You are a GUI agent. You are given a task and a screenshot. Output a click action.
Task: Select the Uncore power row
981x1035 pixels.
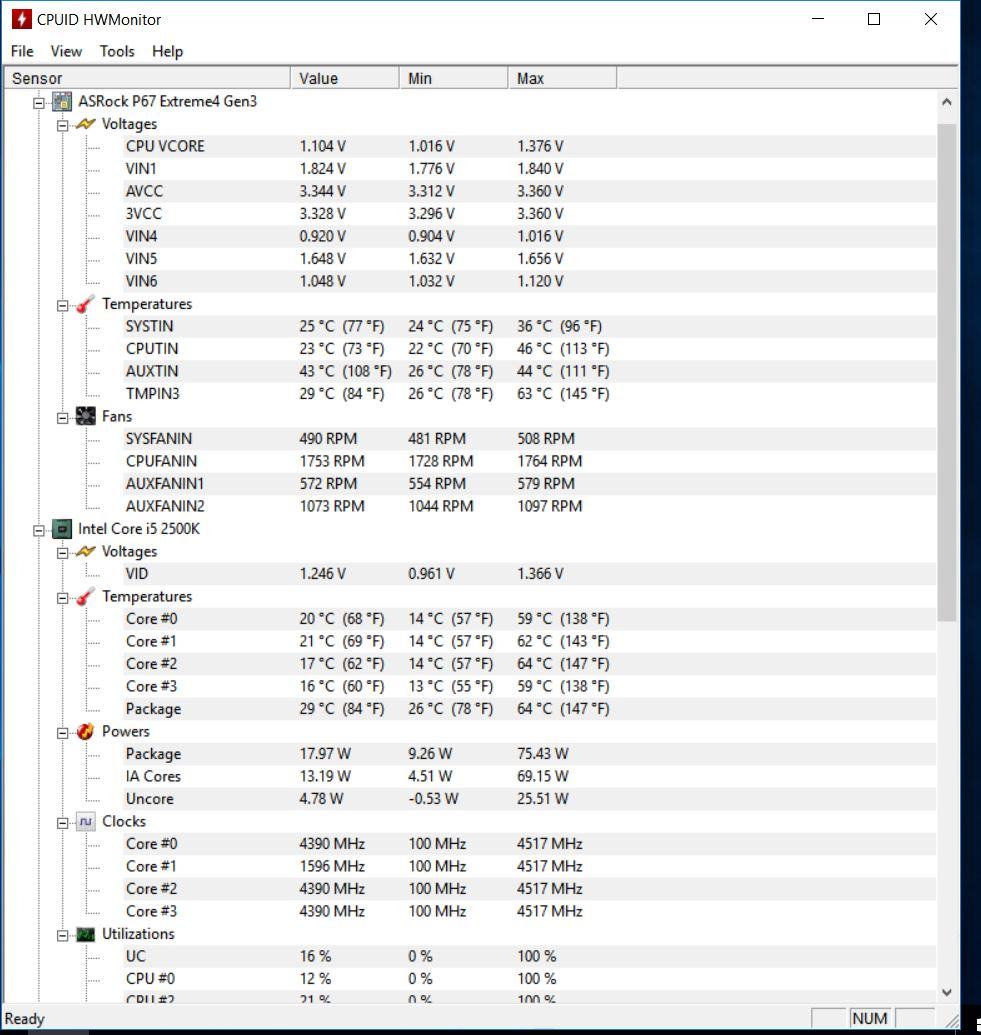click(529, 799)
